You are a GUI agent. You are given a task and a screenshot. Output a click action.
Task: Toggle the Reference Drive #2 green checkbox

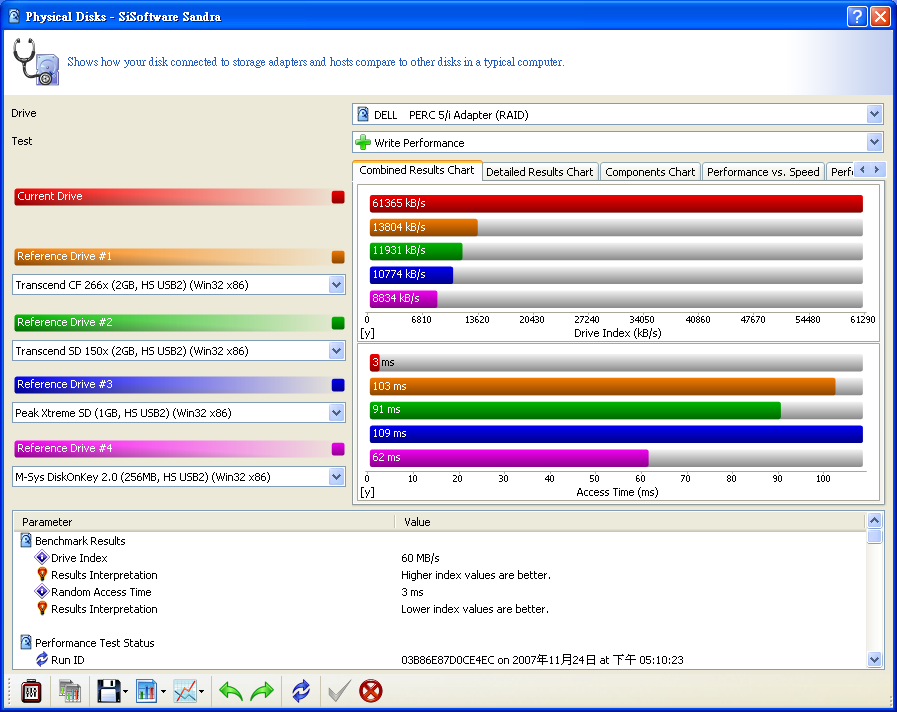(x=338, y=323)
